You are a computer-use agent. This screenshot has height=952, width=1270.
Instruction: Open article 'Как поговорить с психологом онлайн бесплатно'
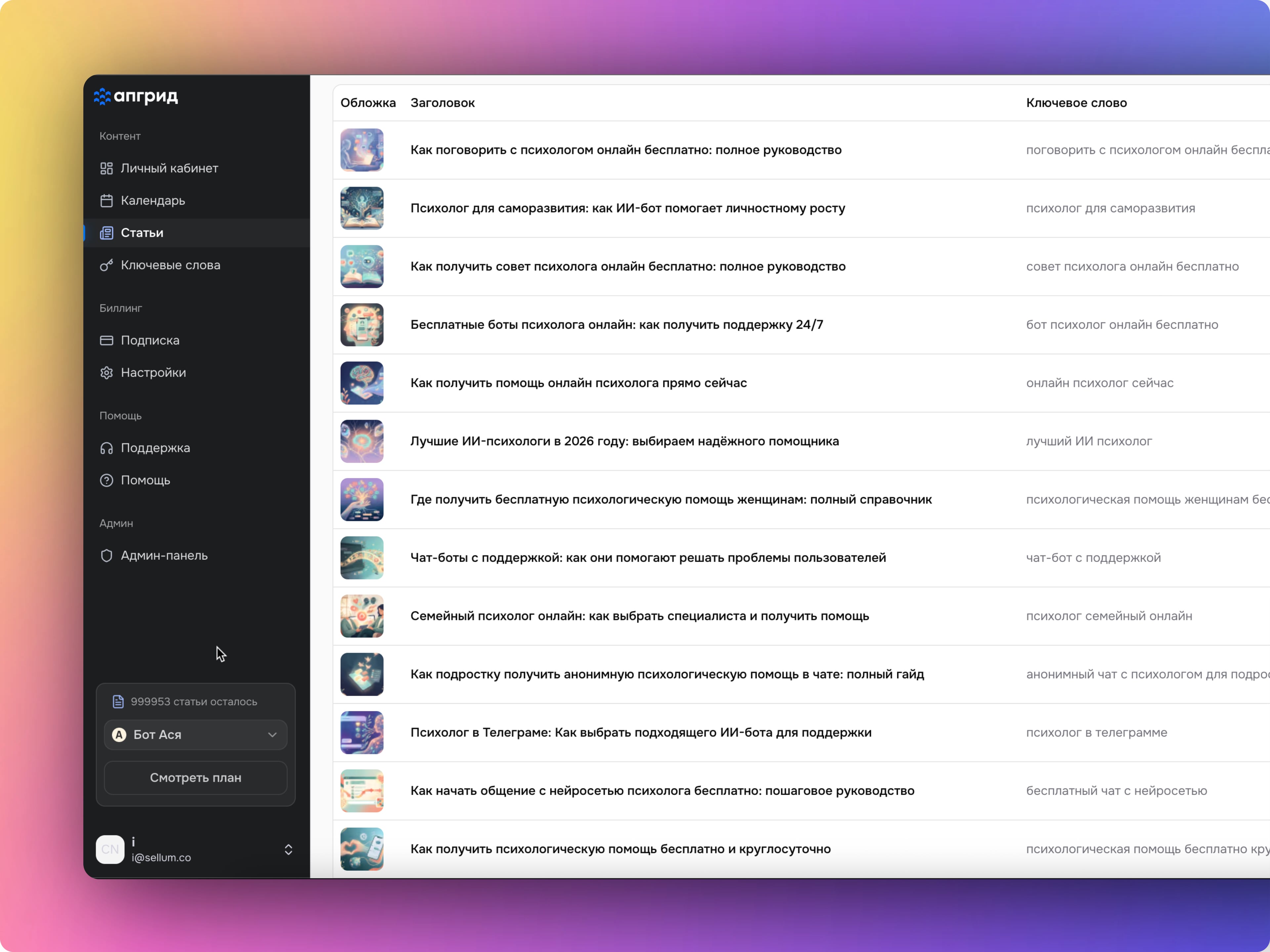coord(626,150)
